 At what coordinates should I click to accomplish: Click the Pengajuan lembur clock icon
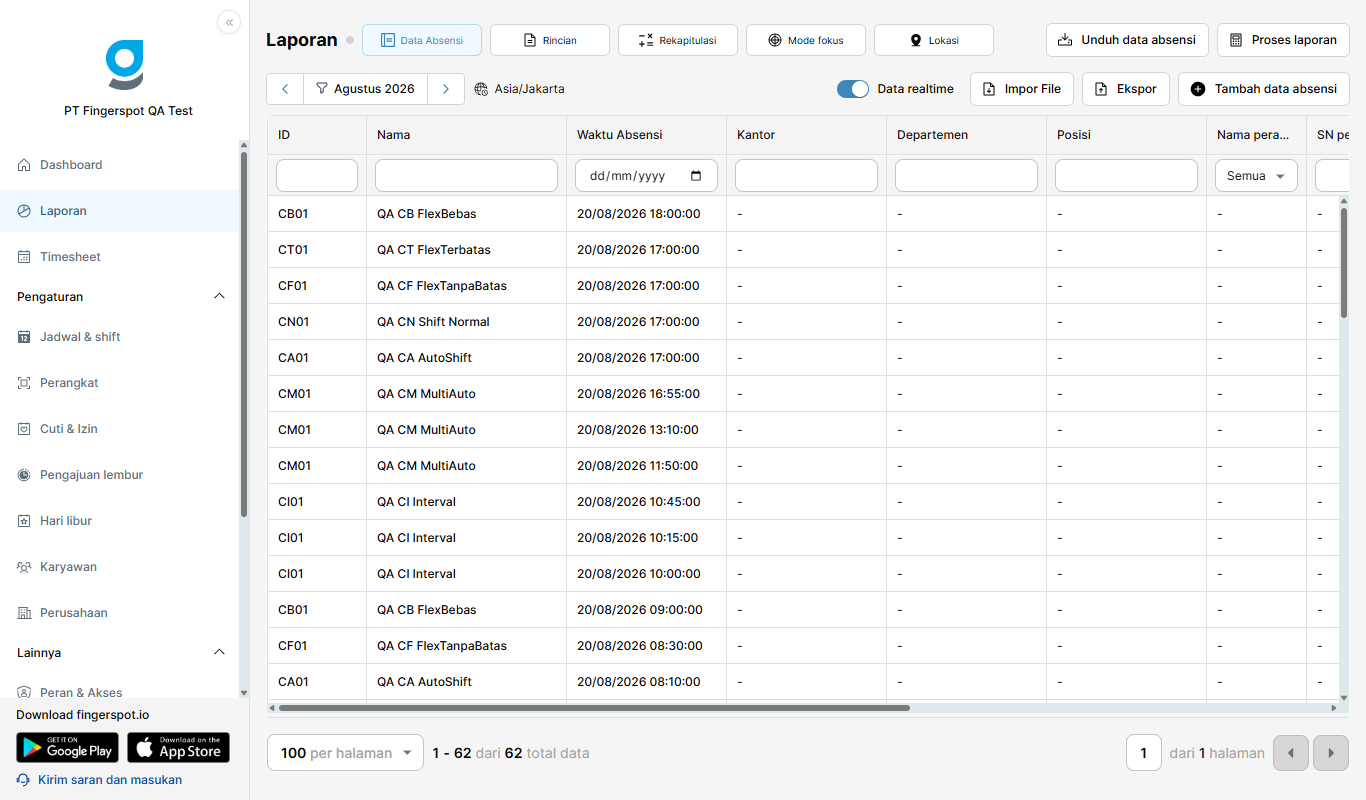(24, 475)
